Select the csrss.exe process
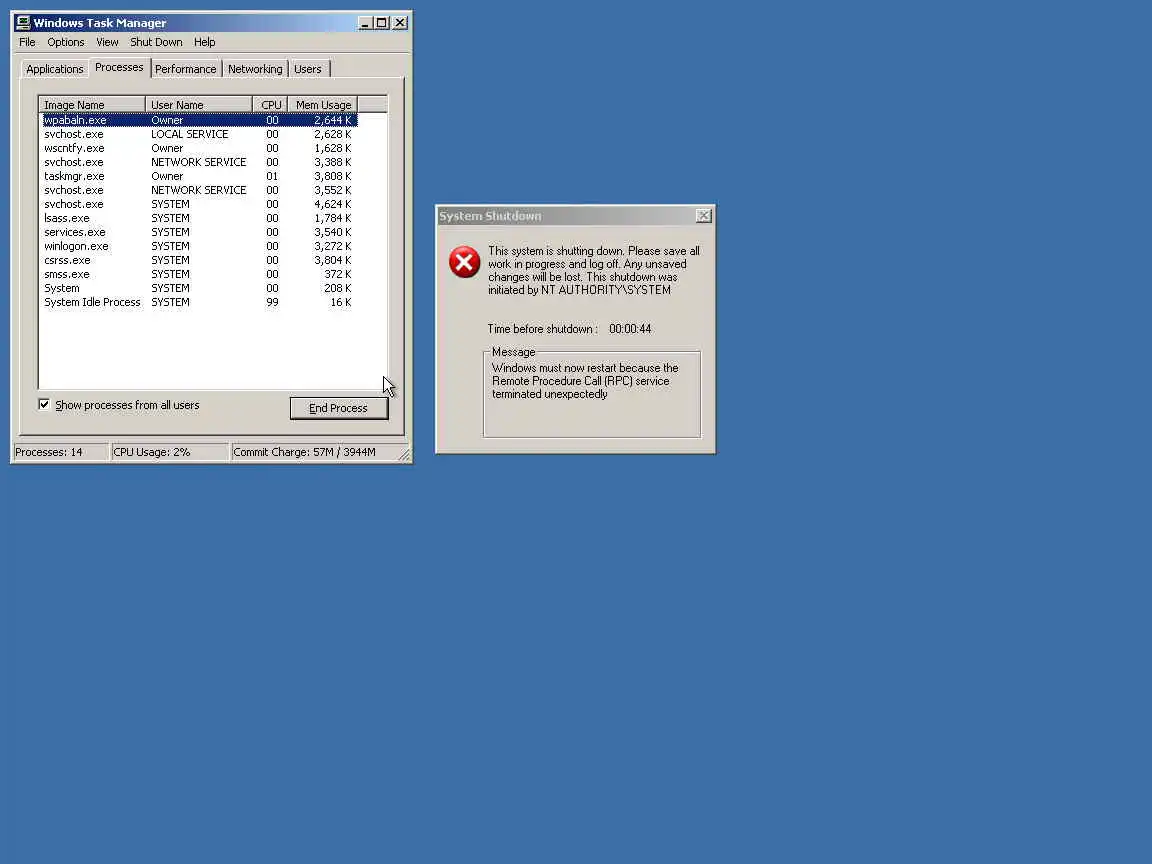The image size is (1152, 864). tap(199, 259)
